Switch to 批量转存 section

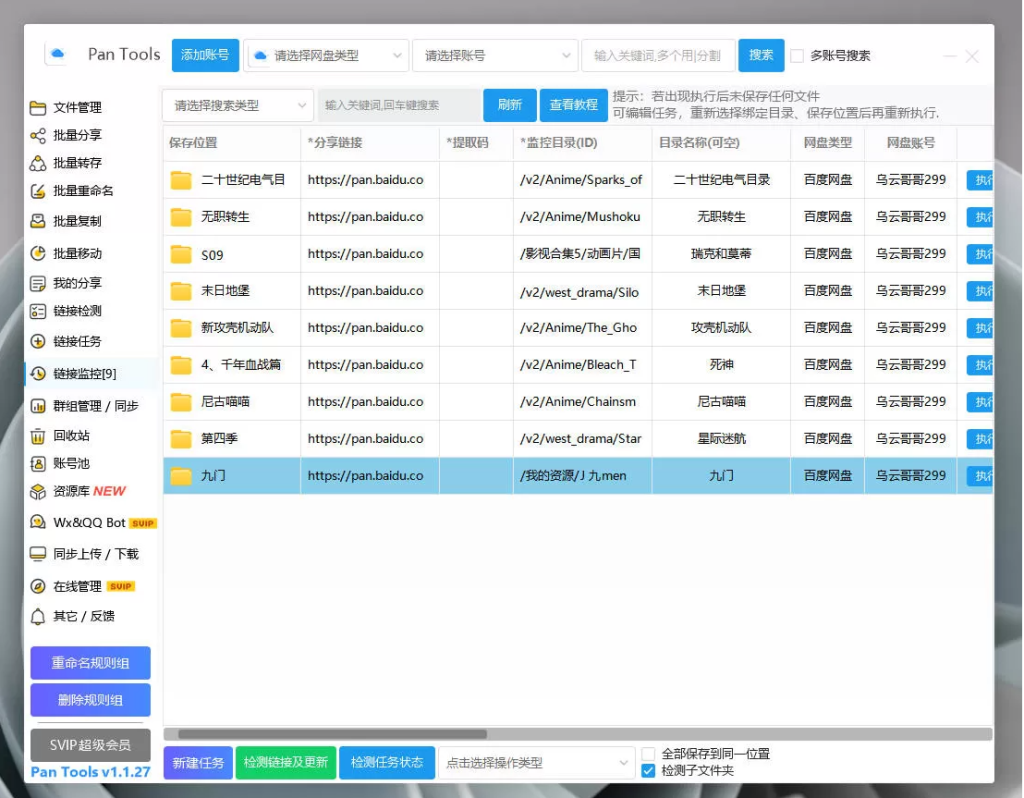pos(77,163)
